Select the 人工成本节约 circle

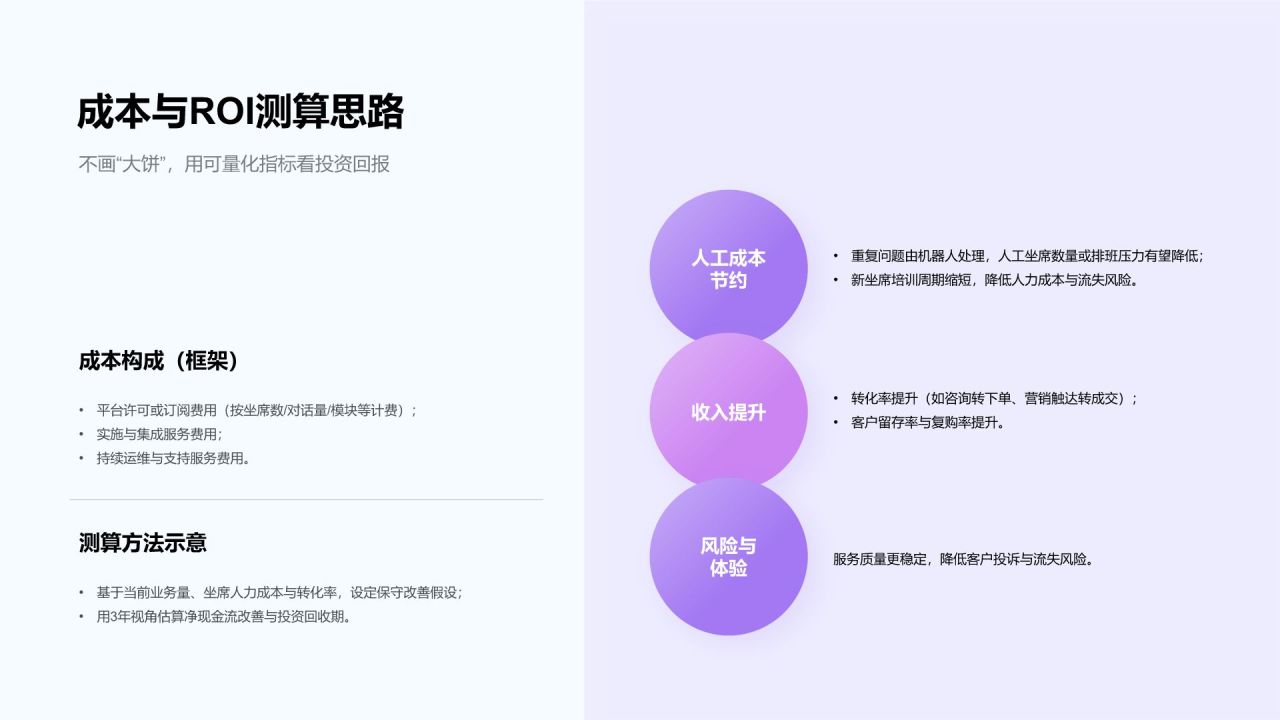point(728,269)
